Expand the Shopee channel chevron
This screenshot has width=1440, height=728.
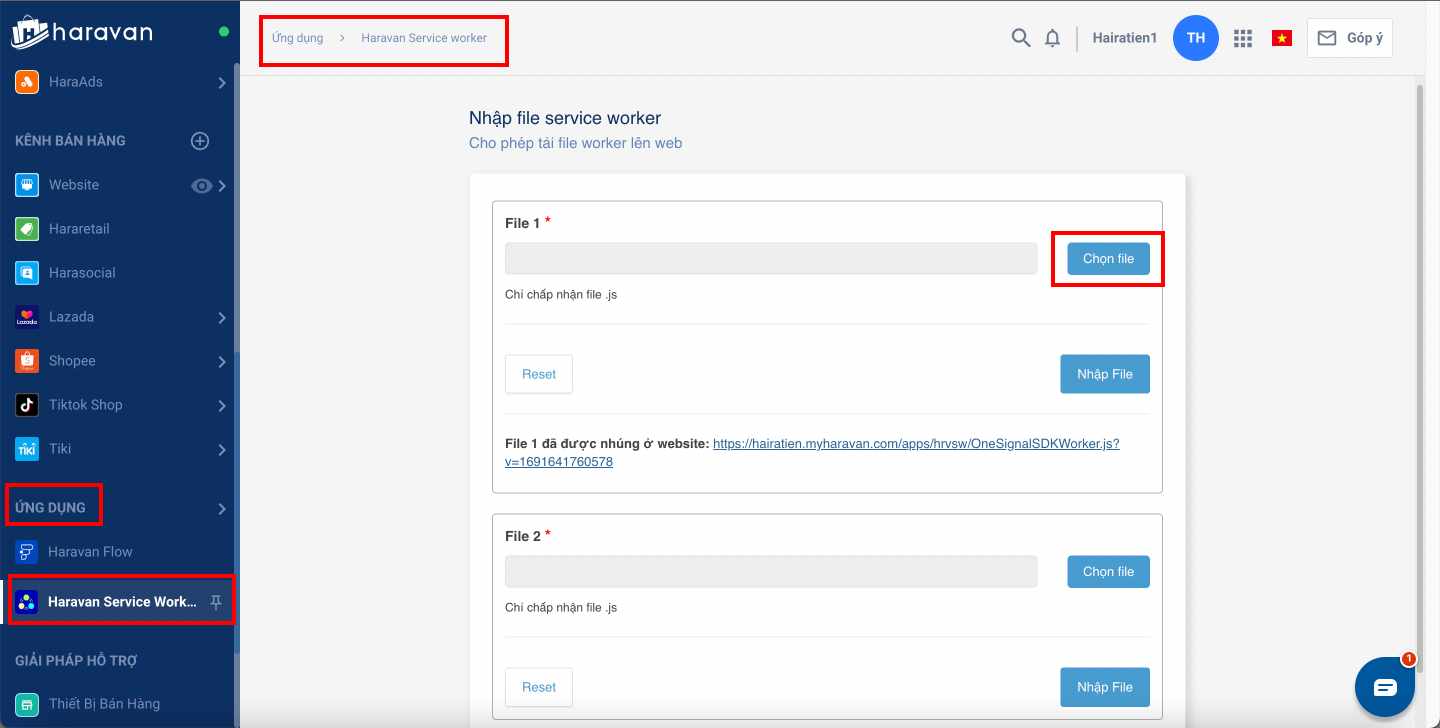coord(222,362)
